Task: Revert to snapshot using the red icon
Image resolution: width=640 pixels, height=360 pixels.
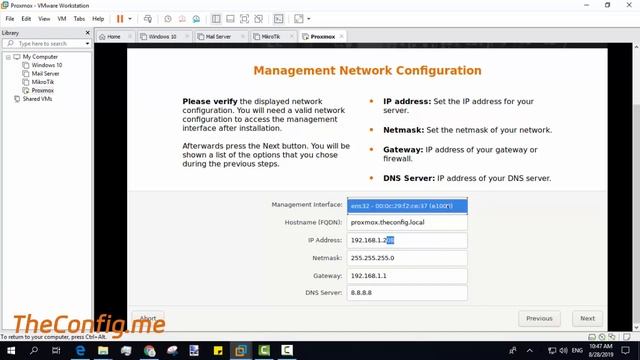Action: (x=182, y=19)
